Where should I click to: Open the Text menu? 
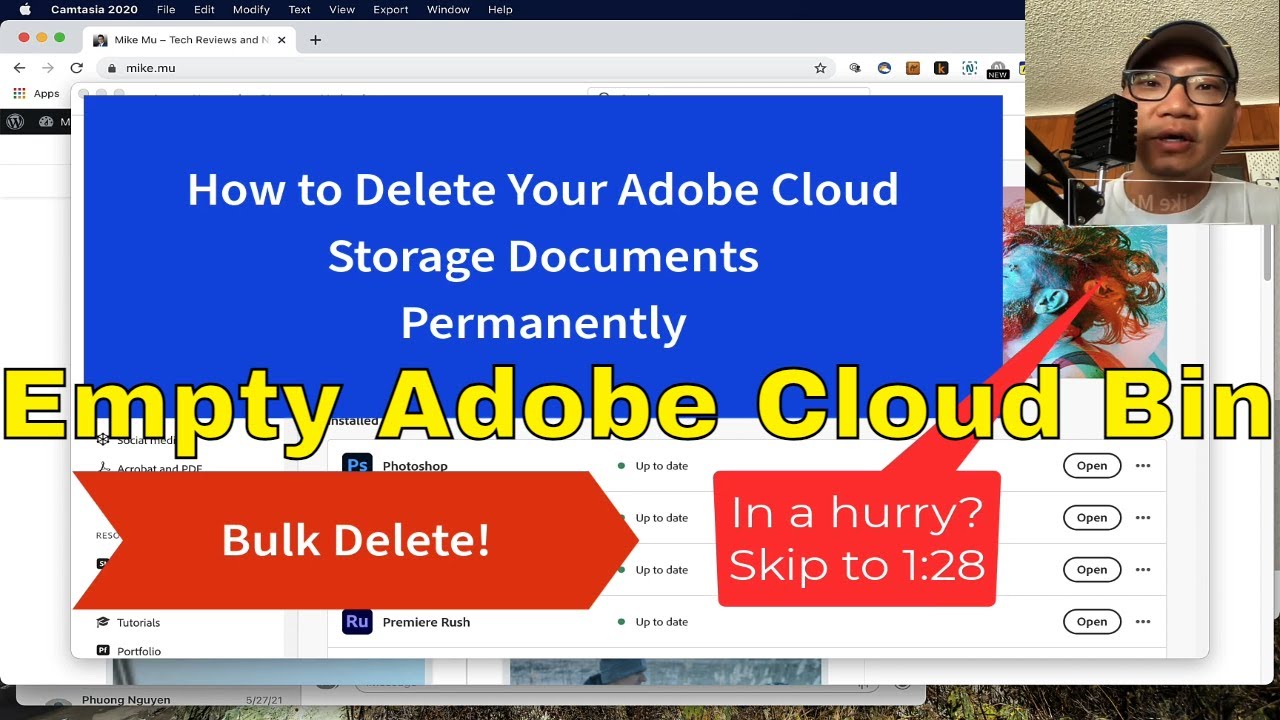(299, 9)
